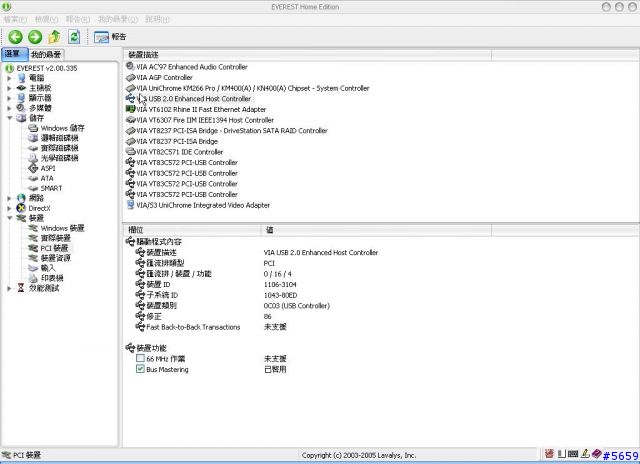Click the 裝置資源 icon in the tree
Viewport: 640px width, 464px height.
(33, 258)
